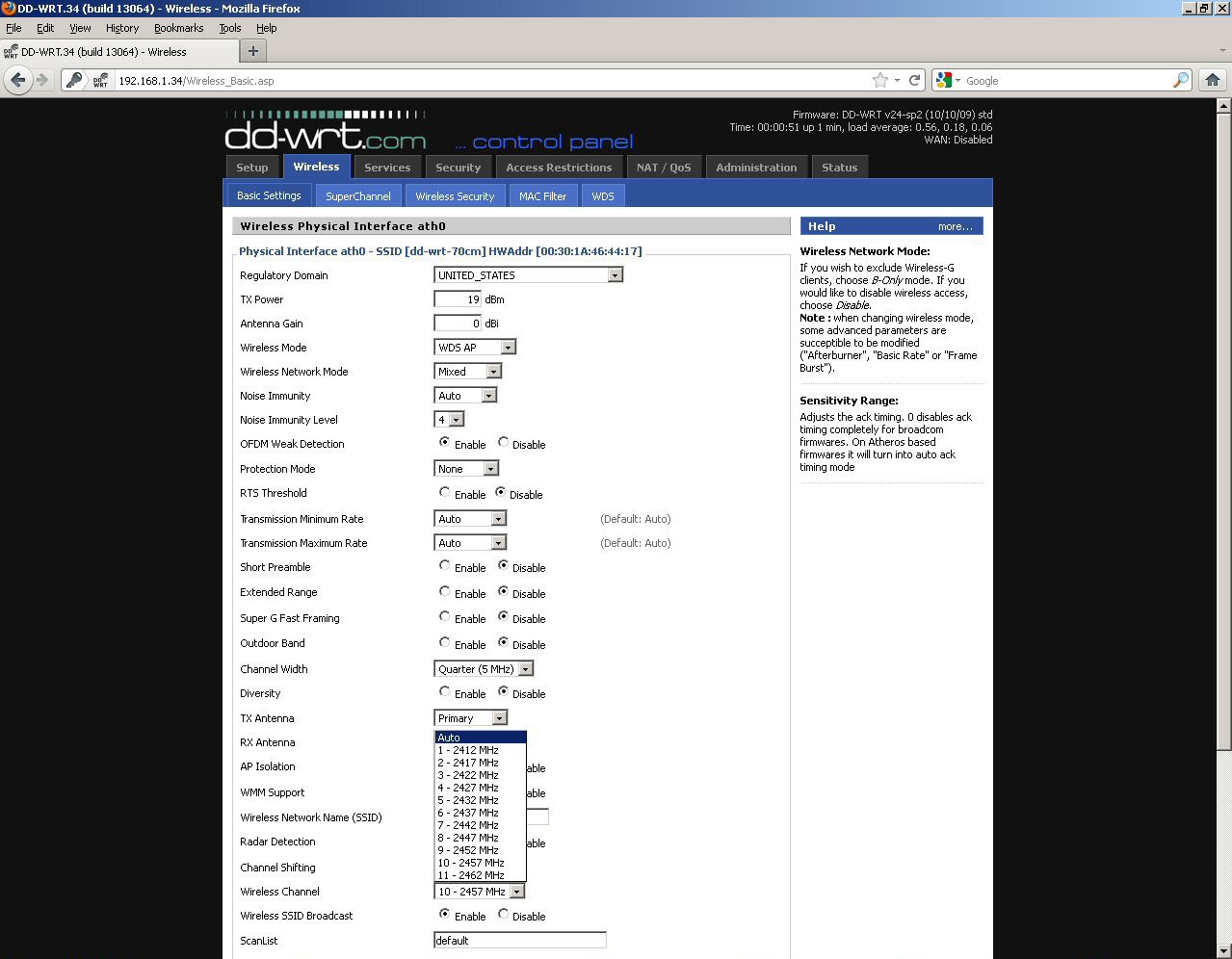Select Disable for Short Preamble

click(x=503, y=565)
